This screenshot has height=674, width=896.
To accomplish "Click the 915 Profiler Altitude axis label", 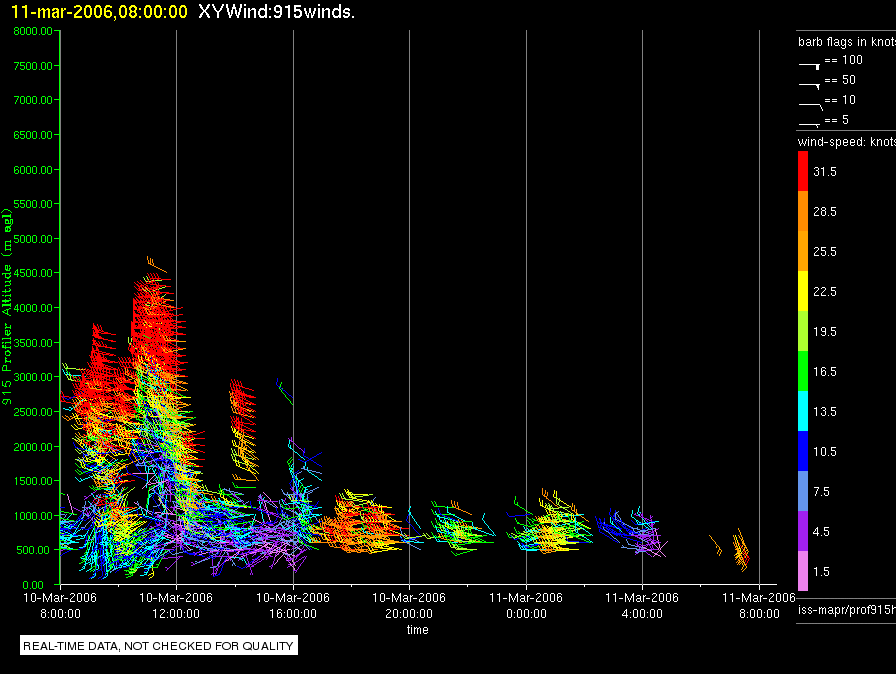I will coord(7,307).
